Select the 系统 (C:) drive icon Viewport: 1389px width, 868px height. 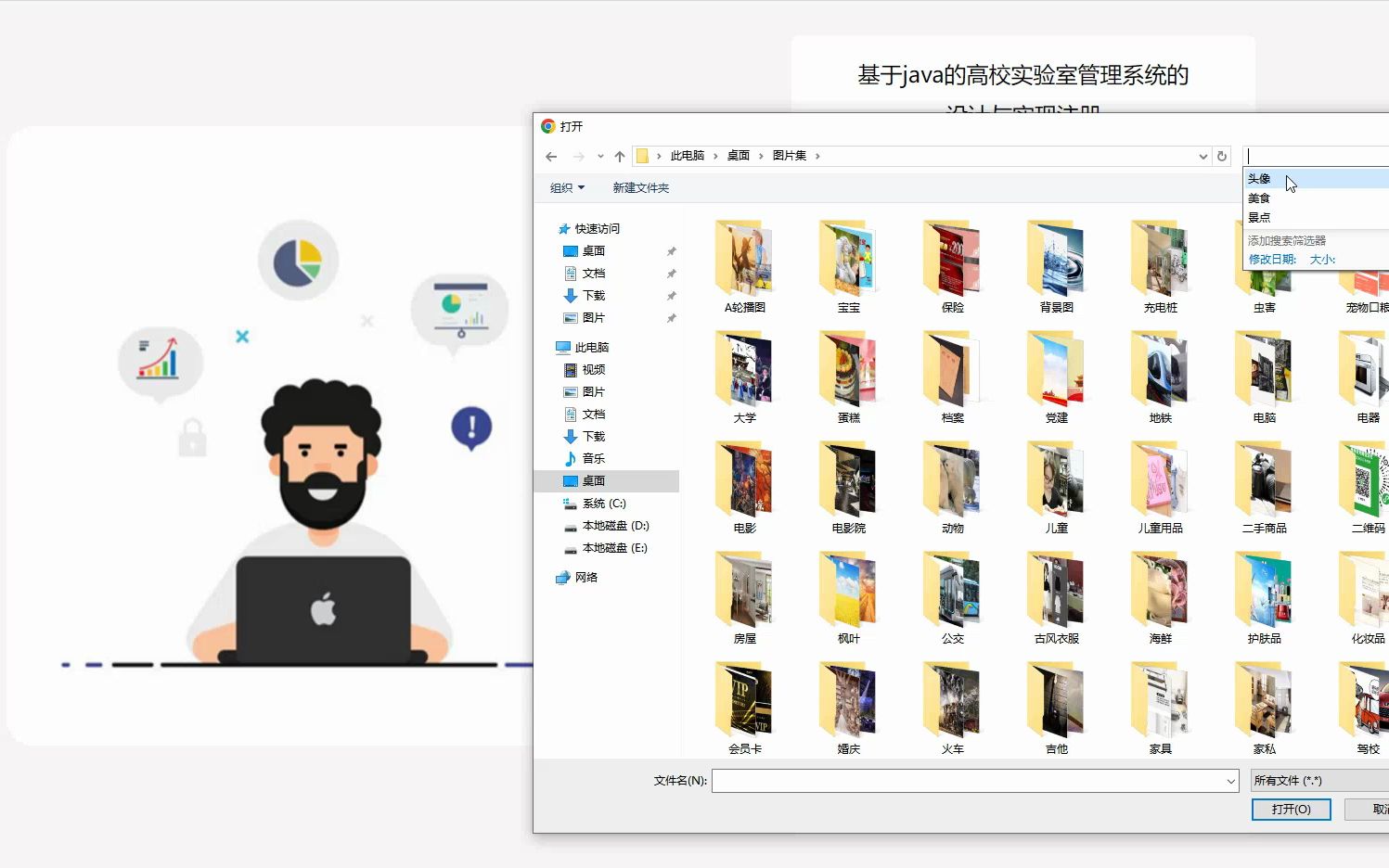pos(570,503)
